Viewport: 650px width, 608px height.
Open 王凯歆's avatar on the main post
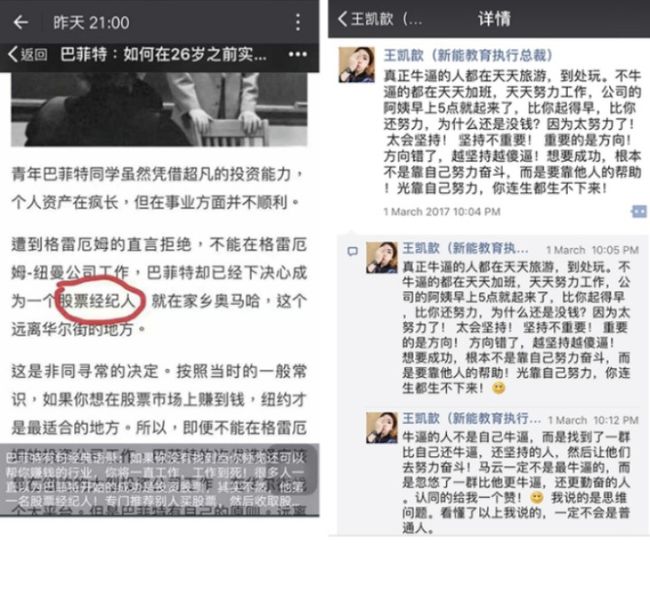[357, 65]
